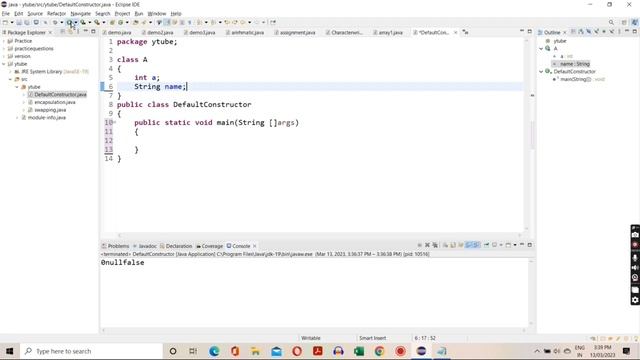This screenshot has width=640, height=360.
Task: Click the Save toolbar icon
Action: coord(19,22)
